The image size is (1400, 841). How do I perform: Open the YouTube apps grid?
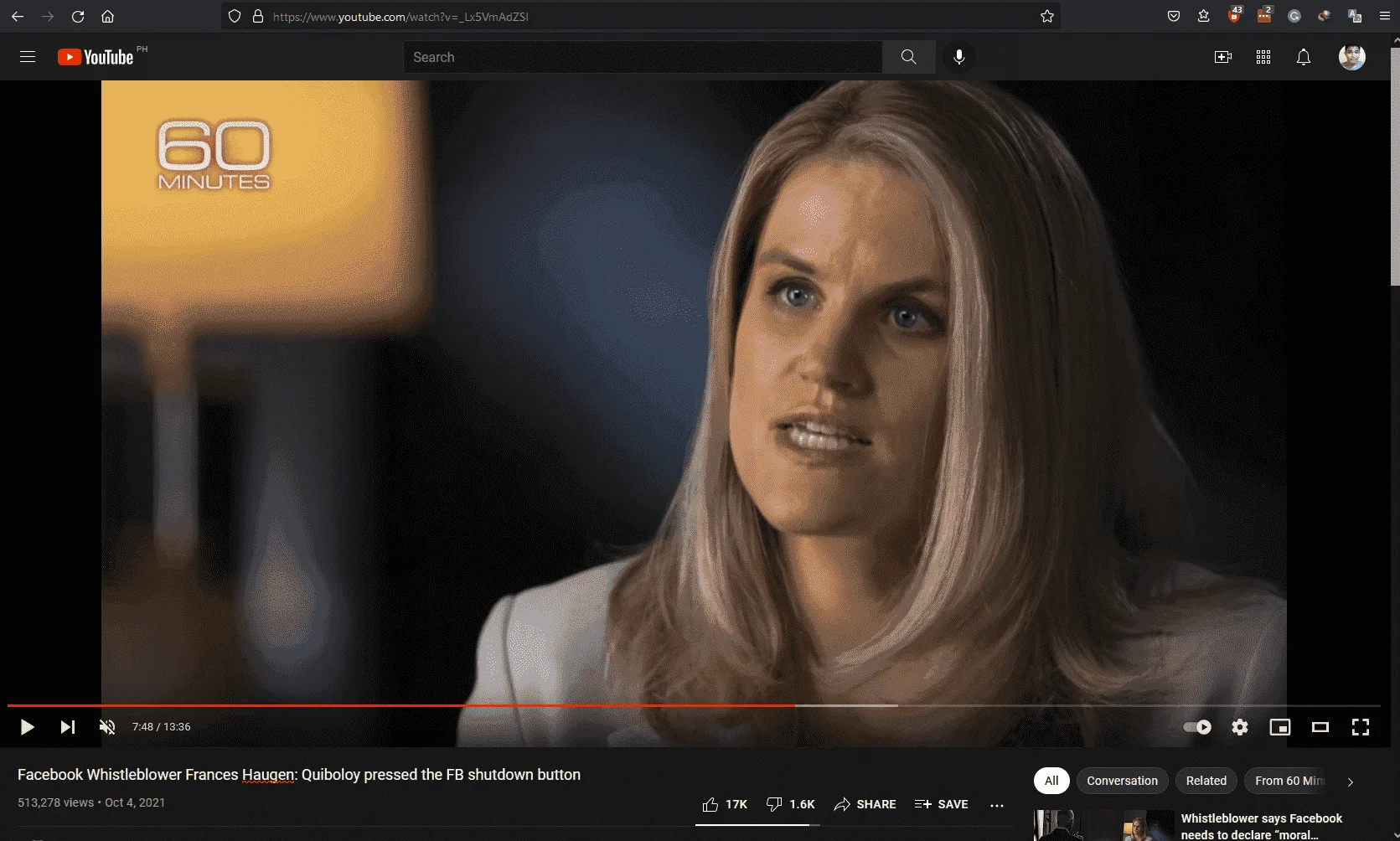[x=1263, y=57]
